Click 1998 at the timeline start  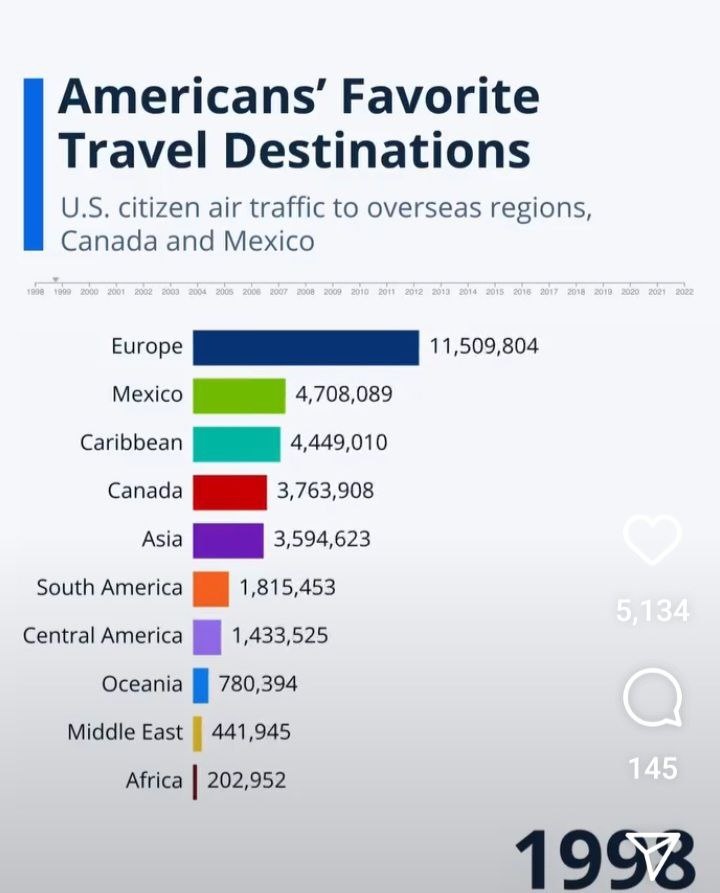coord(35,292)
